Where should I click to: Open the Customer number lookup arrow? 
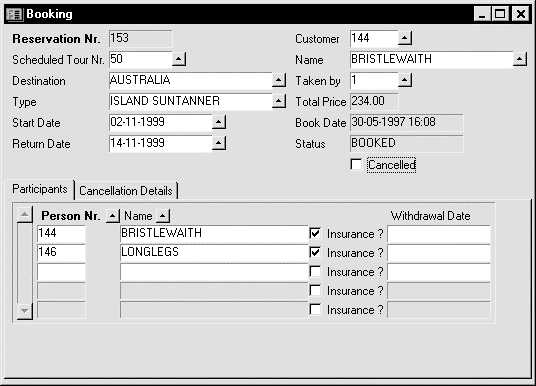pos(405,38)
